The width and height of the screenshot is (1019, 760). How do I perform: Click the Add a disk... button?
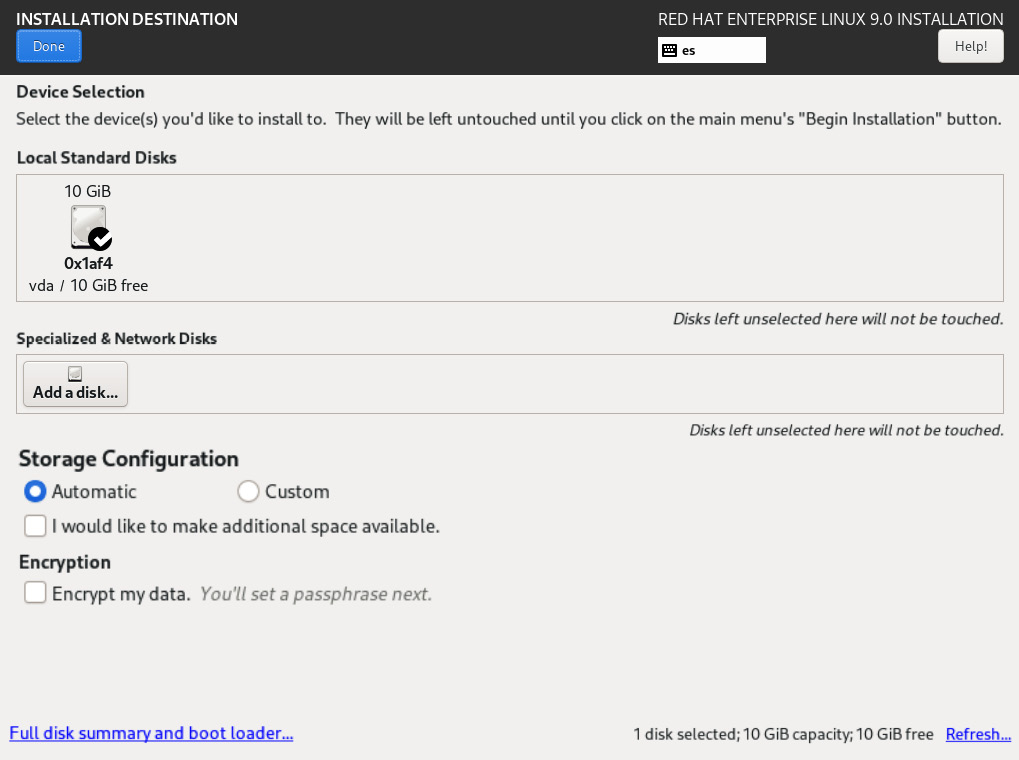[x=75, y=384]
